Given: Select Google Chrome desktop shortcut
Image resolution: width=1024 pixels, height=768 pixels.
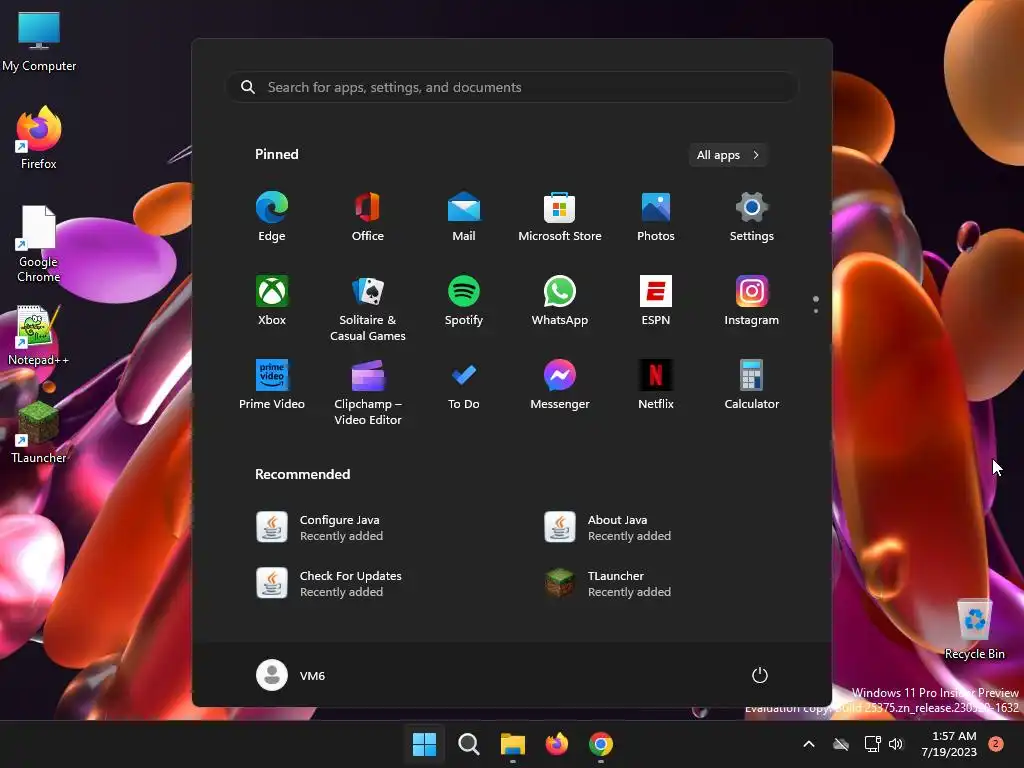Looking at the screenshot, I should 39,244.
